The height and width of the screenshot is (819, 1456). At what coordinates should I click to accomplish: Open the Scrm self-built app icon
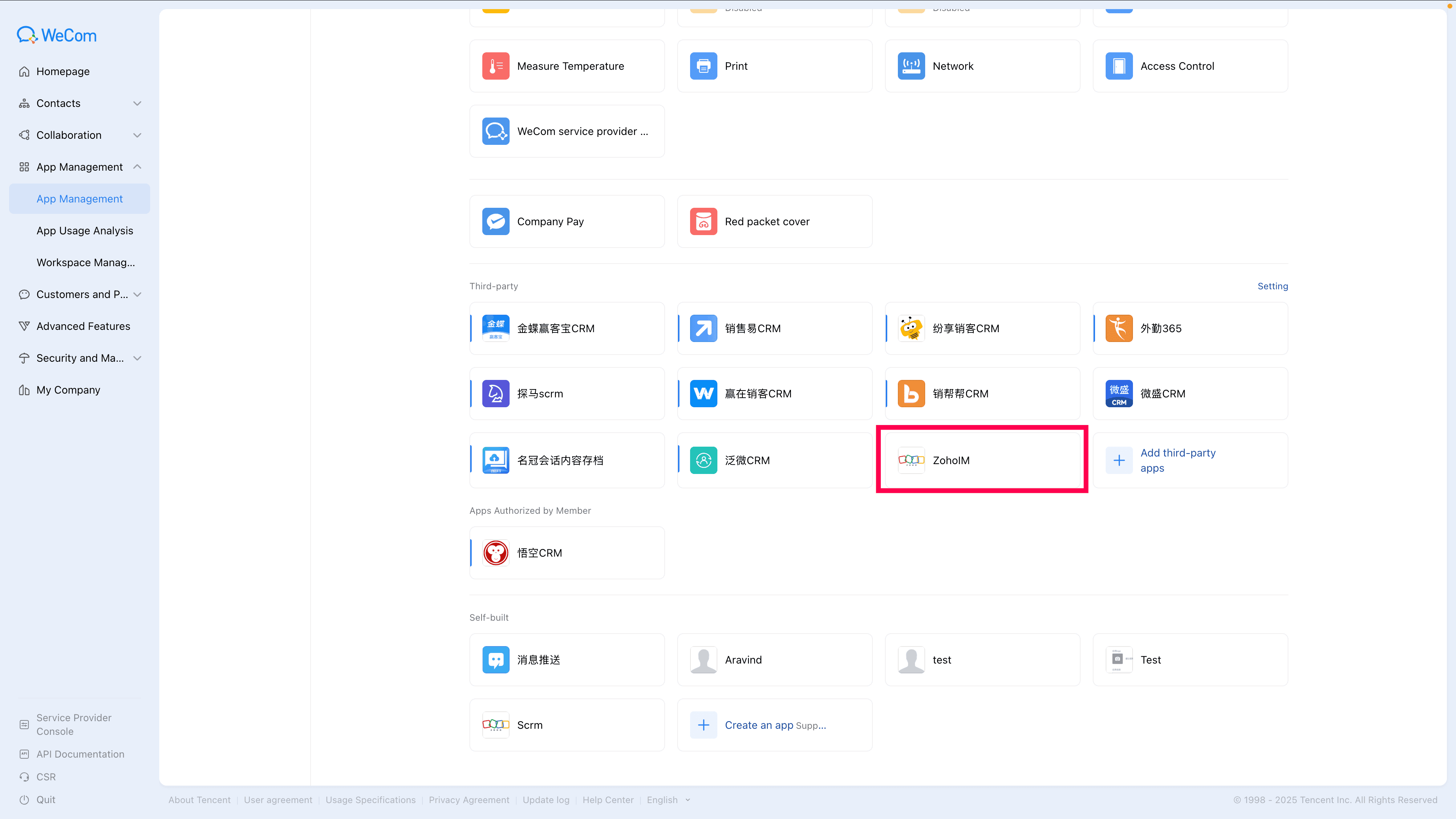click(x=496, y=725)
